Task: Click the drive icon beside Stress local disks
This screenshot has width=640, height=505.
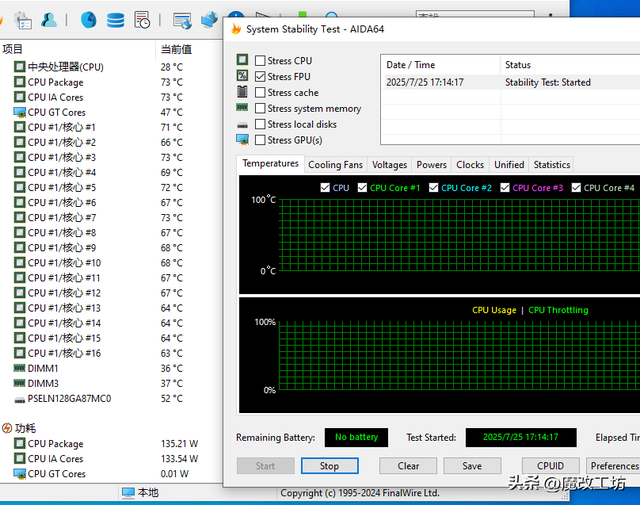Action: click(x=242, y=125)
